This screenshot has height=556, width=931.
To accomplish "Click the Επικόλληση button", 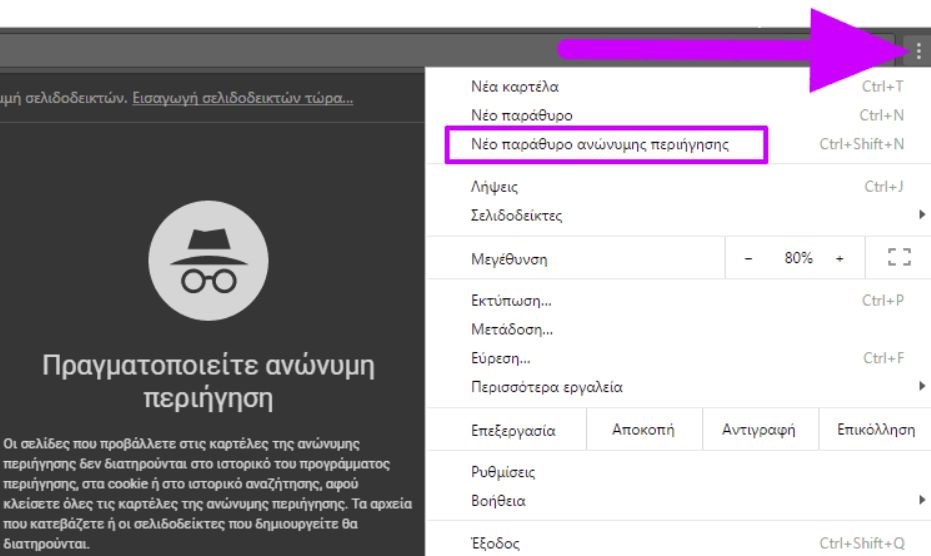I will coord(876,429).
